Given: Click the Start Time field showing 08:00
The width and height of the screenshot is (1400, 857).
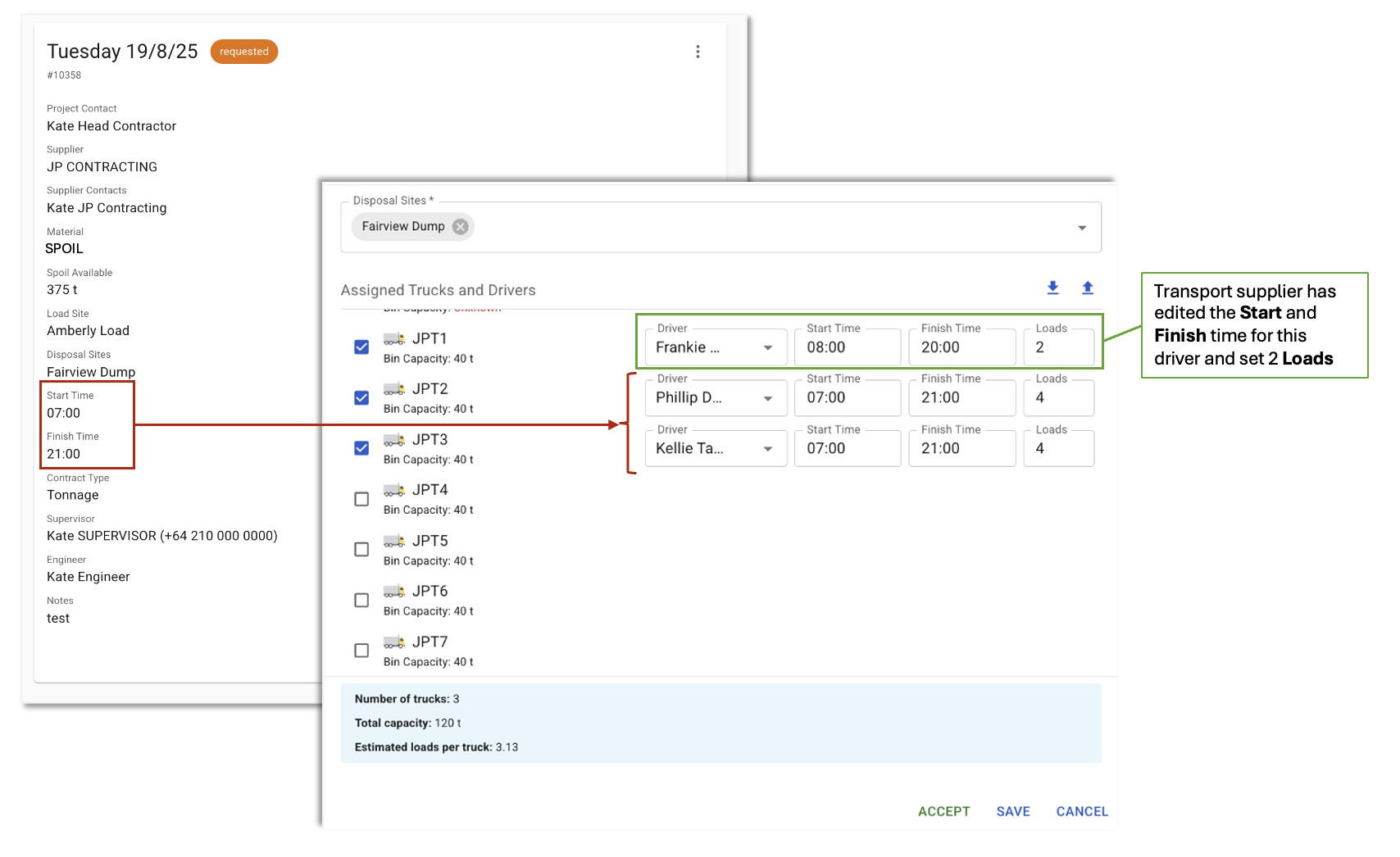Looking at the screenshot, I should [x=847, y=347].
